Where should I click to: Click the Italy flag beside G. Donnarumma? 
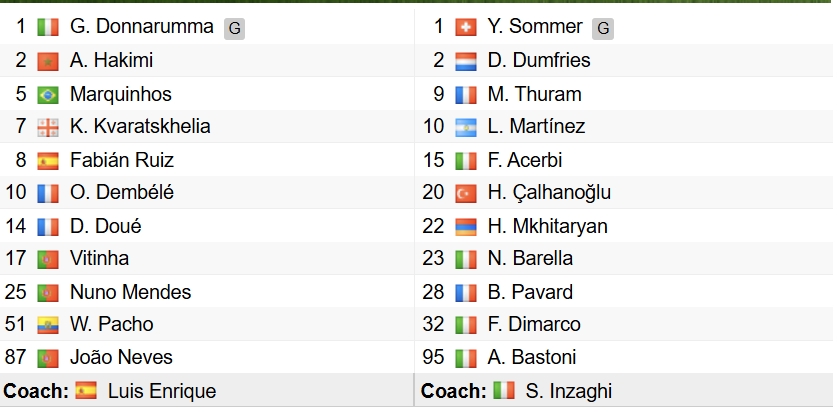click(x=47, y=28)
